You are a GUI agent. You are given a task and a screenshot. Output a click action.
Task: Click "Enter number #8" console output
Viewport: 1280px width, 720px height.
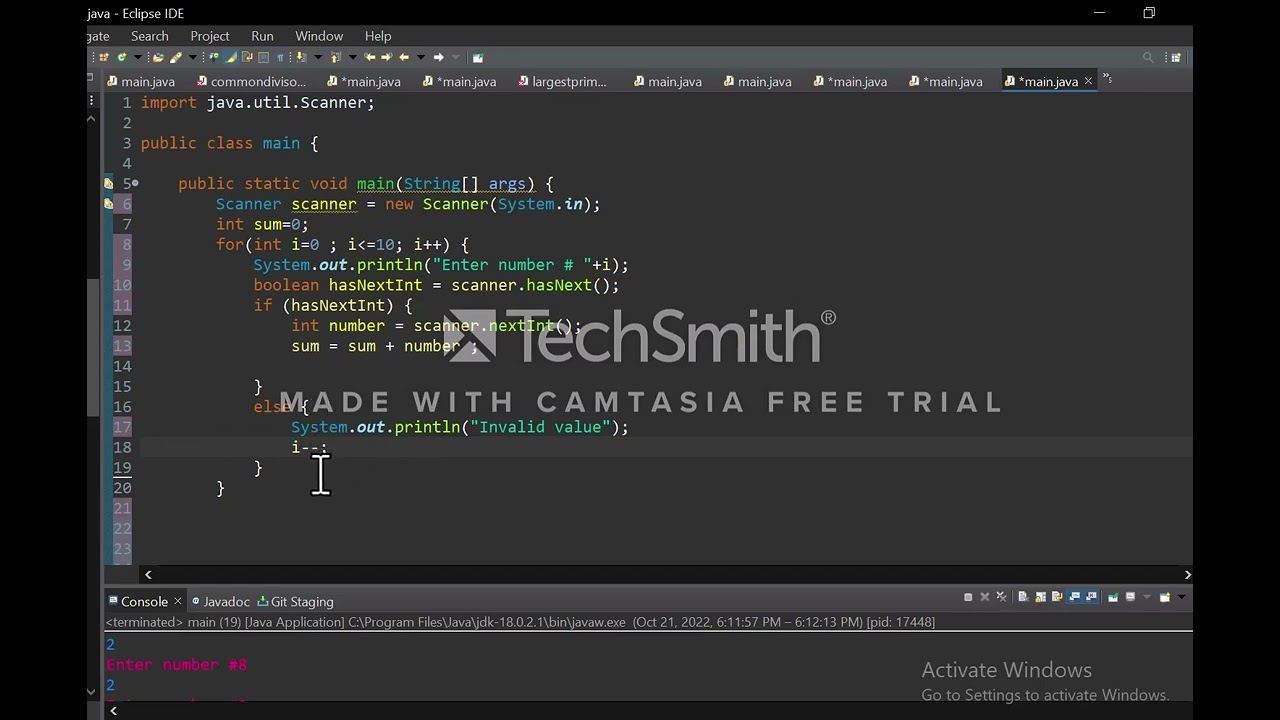tap(177, 665)
